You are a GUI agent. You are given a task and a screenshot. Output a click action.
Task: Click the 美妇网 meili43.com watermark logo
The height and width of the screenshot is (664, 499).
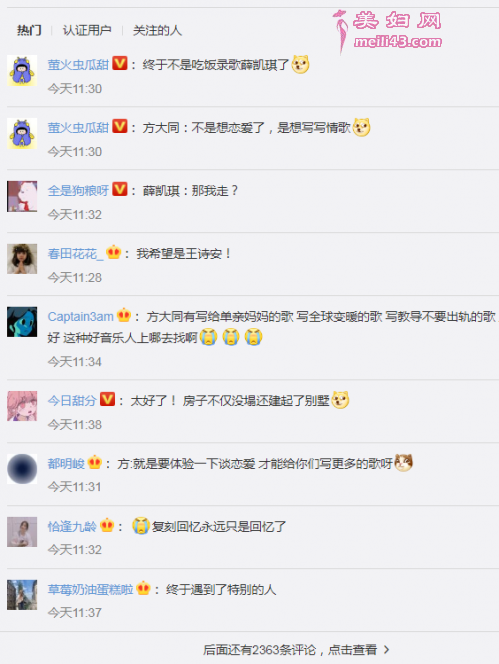pos(388,31)
